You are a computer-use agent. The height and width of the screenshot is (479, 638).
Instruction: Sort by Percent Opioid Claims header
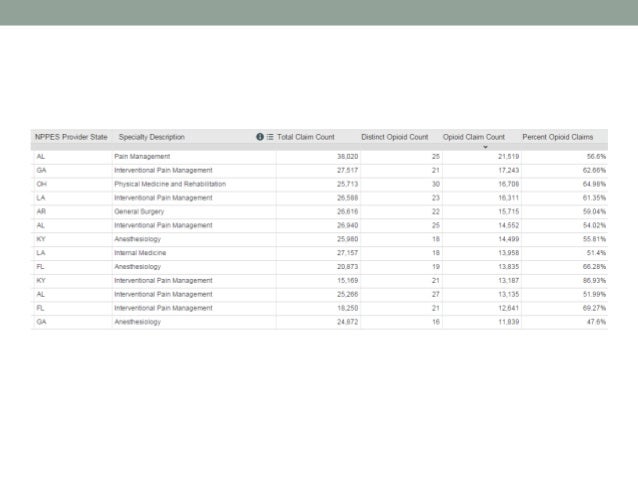coord(558,137)
